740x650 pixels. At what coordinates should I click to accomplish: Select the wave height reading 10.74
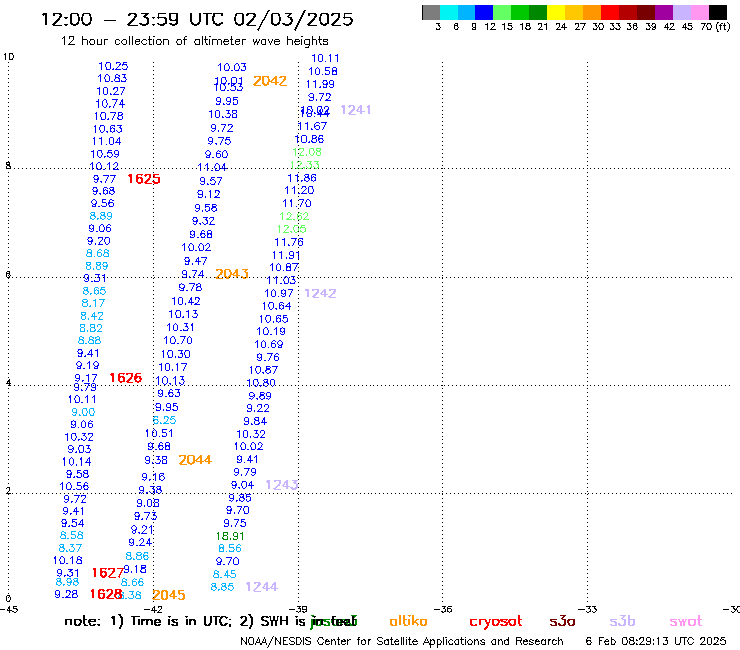(110, 103)
